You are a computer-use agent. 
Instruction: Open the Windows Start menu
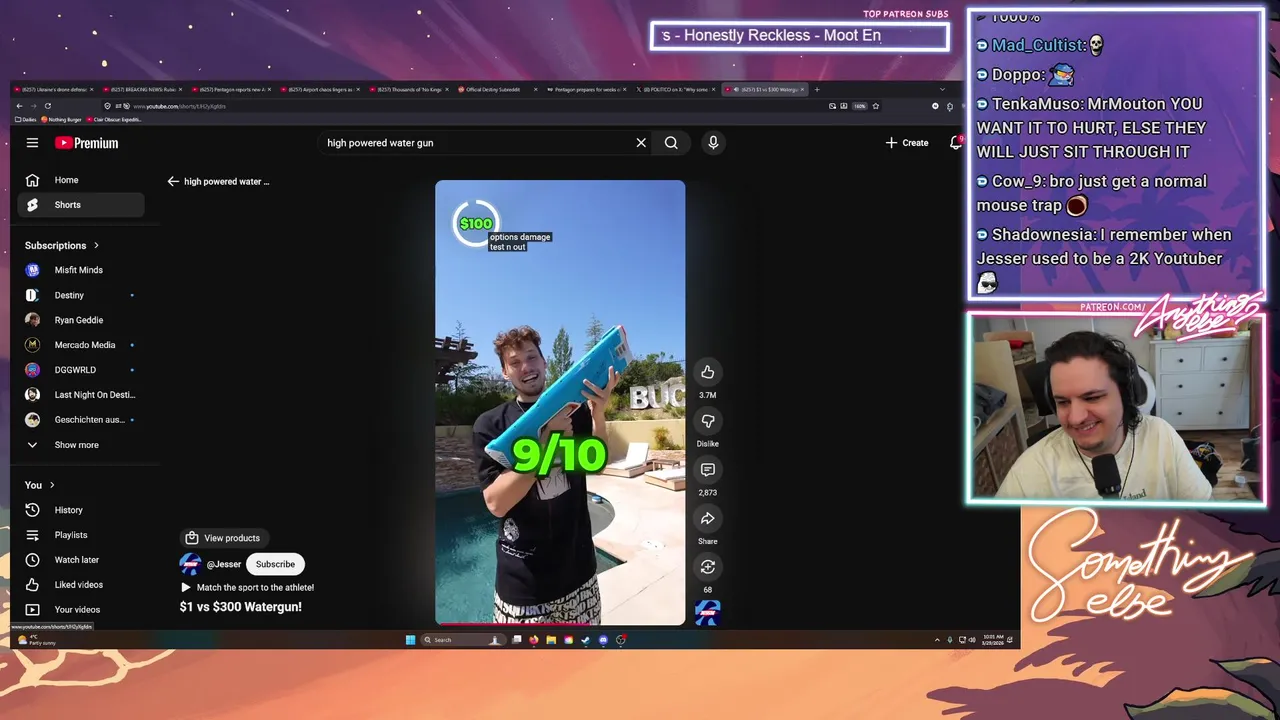tap(410, 640)
